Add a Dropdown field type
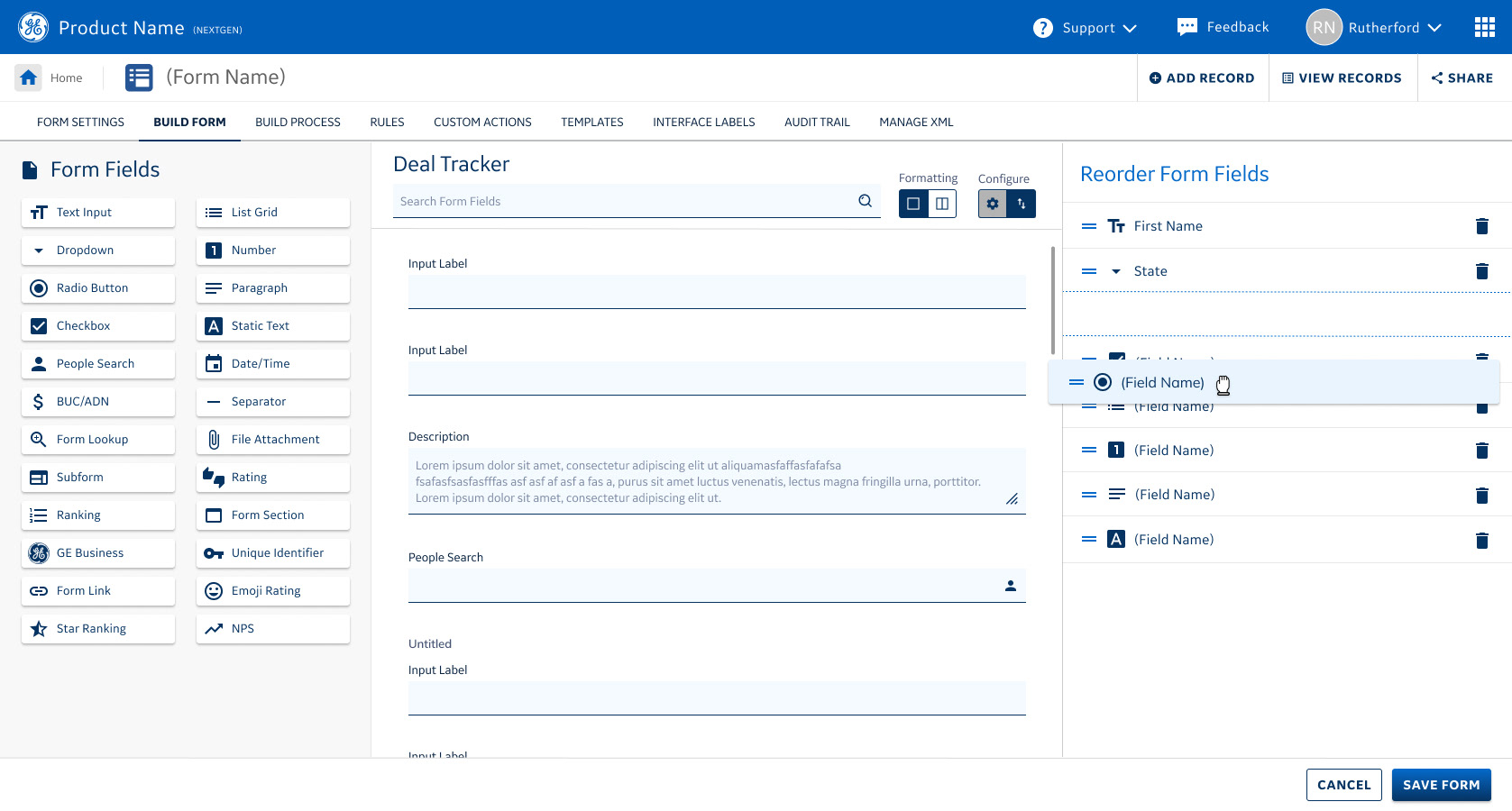The image size is (1512, 811). tap(98, 251)
